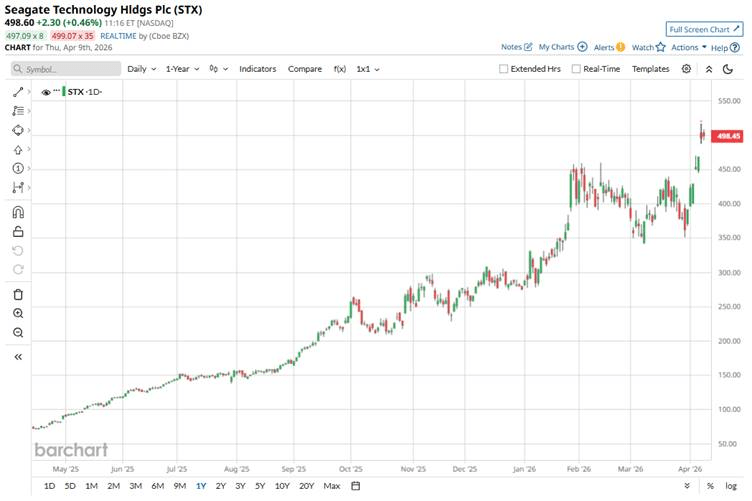The width and height of the screenshot is (752, 501).
Task: Select the 1M time range
Action: pyautogui.click(x=91, y=486)
